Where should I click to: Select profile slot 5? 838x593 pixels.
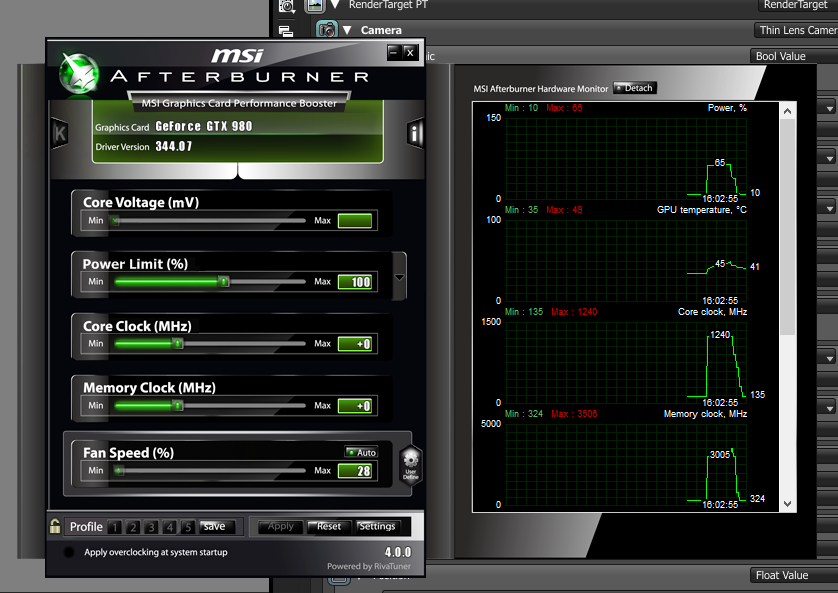tap(188, 527)
